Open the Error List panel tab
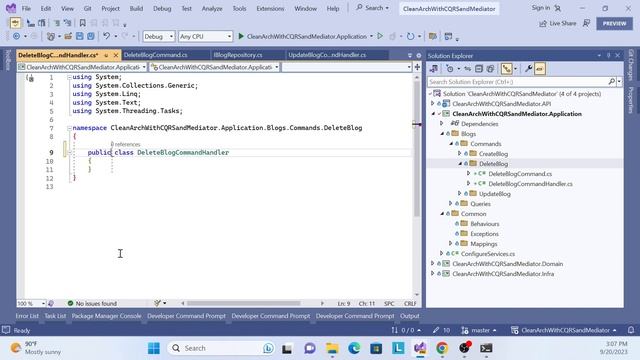640x360 pixels. click(27, 316)
